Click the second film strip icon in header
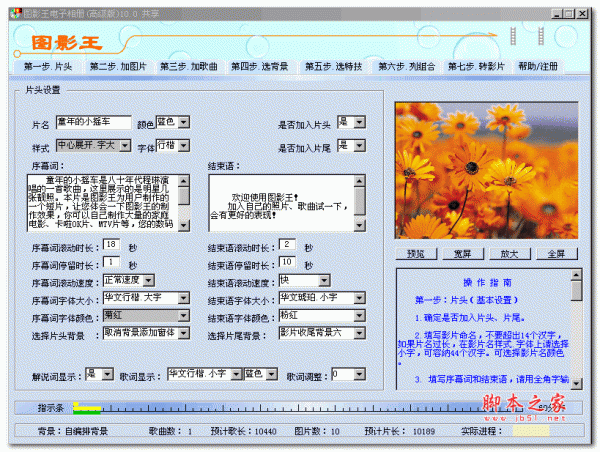This screenshot has height=452, width=600. tap(541, 36)
